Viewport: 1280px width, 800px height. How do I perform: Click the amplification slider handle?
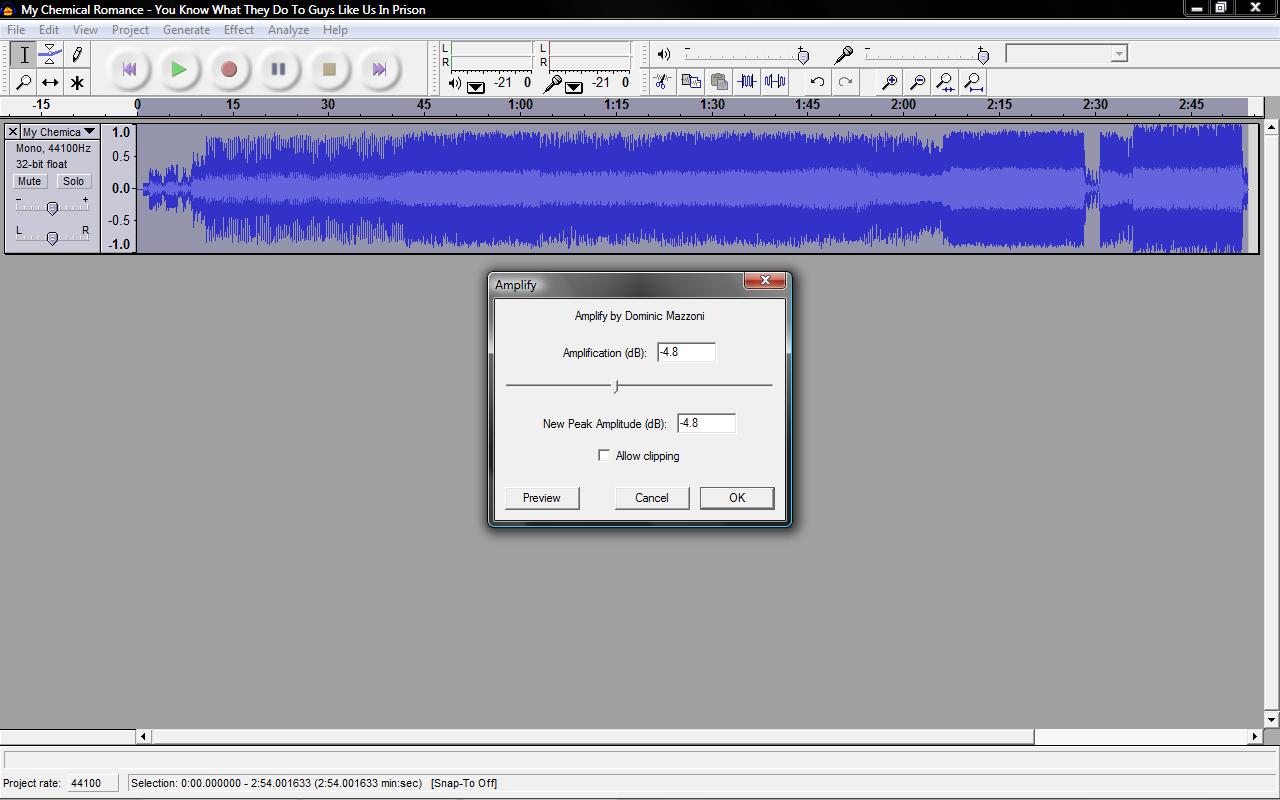616,385
